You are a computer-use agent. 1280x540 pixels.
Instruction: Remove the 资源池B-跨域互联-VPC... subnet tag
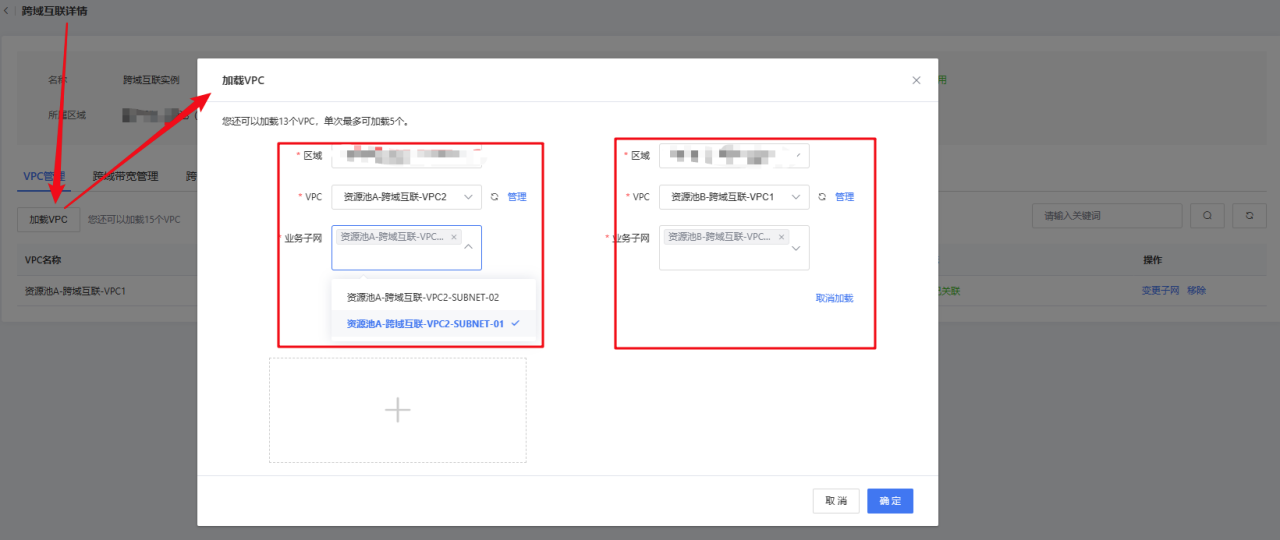pos(782,237)
